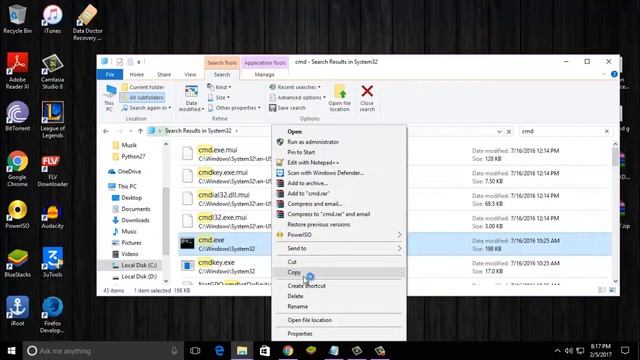Click the Save search ribbon item
Image resolution: width=640 pixels, height=360 pixels.
(x=287, y=108)
